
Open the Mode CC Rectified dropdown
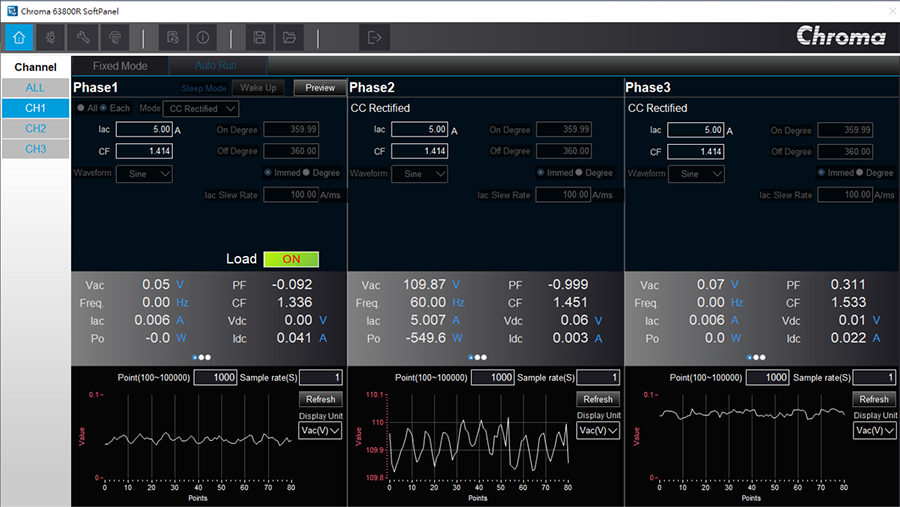point(201,109)
